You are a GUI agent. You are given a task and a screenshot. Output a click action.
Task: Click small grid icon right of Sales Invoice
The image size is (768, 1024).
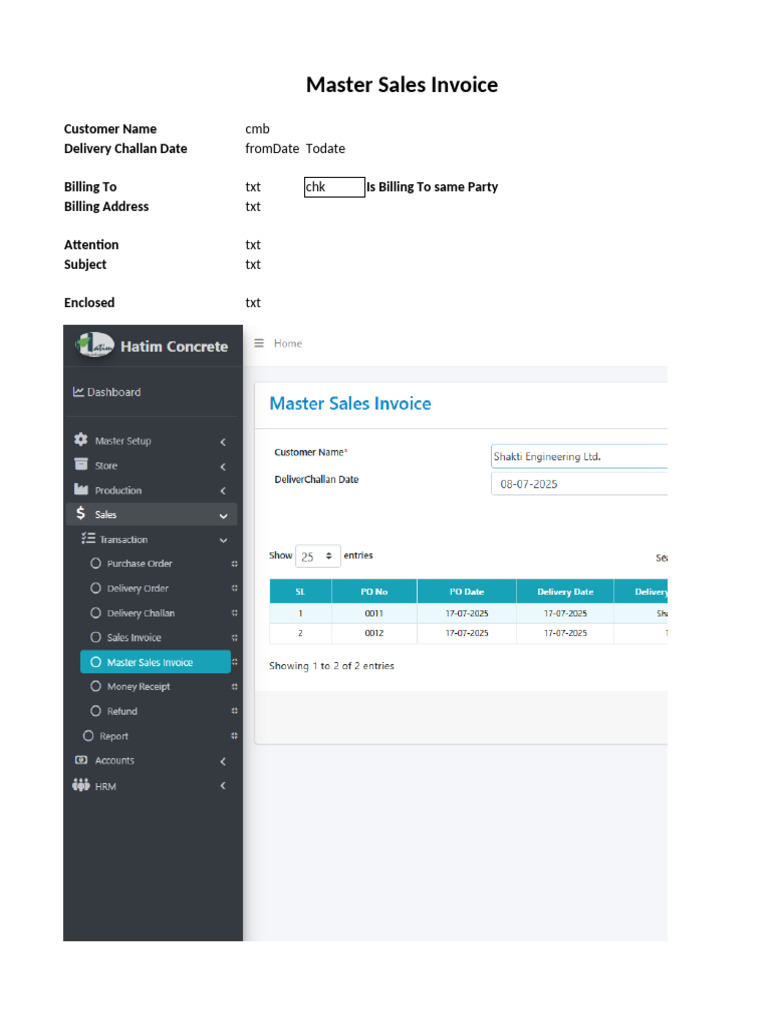(234, 637)
